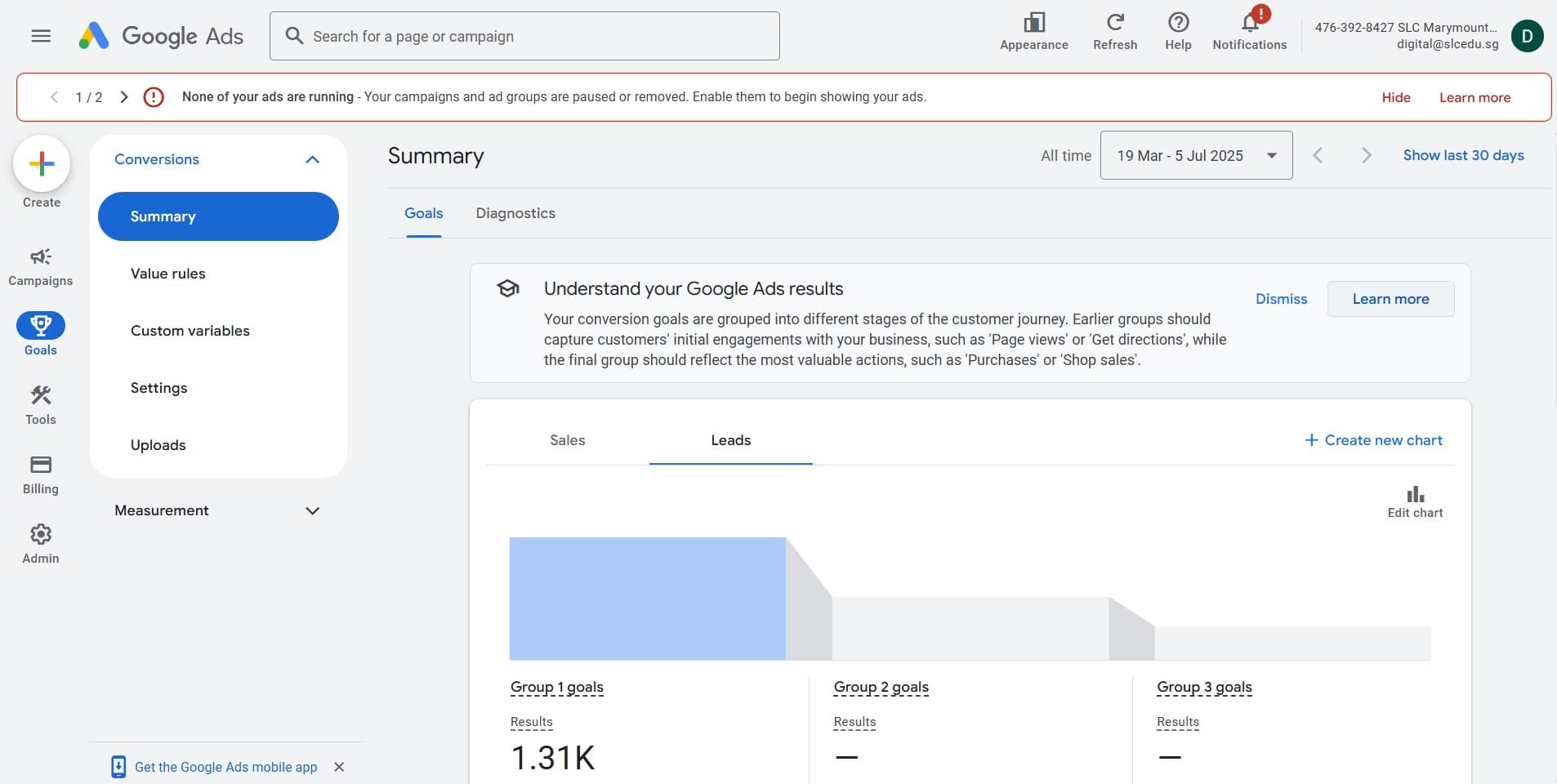The height and width of the screenshot is (784, 1557).
Task: Collapse the Conversions section
Action: [312, 159]
